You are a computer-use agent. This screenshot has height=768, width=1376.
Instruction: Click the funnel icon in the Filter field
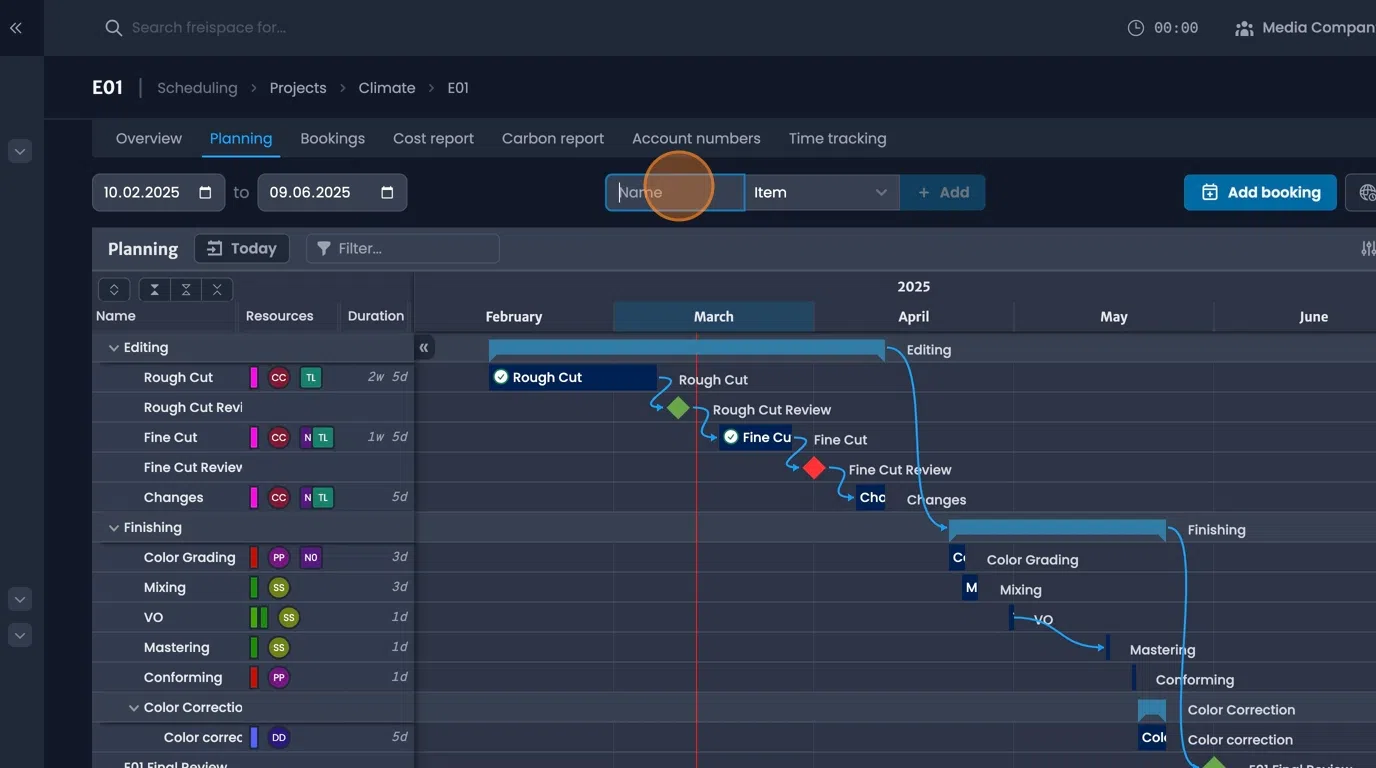322,248
